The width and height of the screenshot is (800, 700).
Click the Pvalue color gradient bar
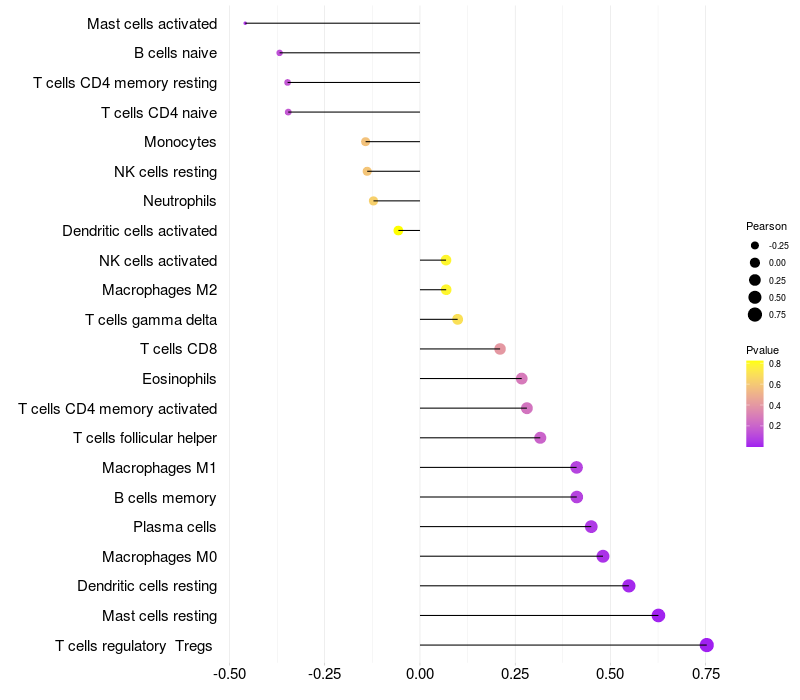[755, 404]
